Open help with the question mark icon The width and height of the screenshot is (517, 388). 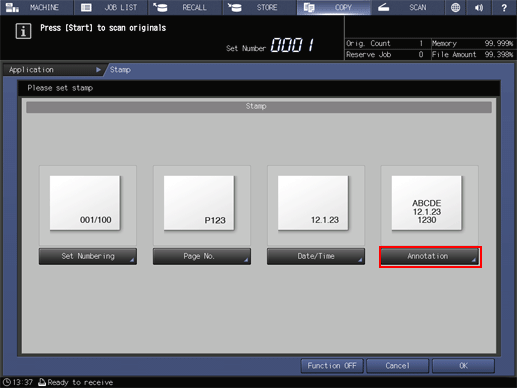click(x=504, y=7)
